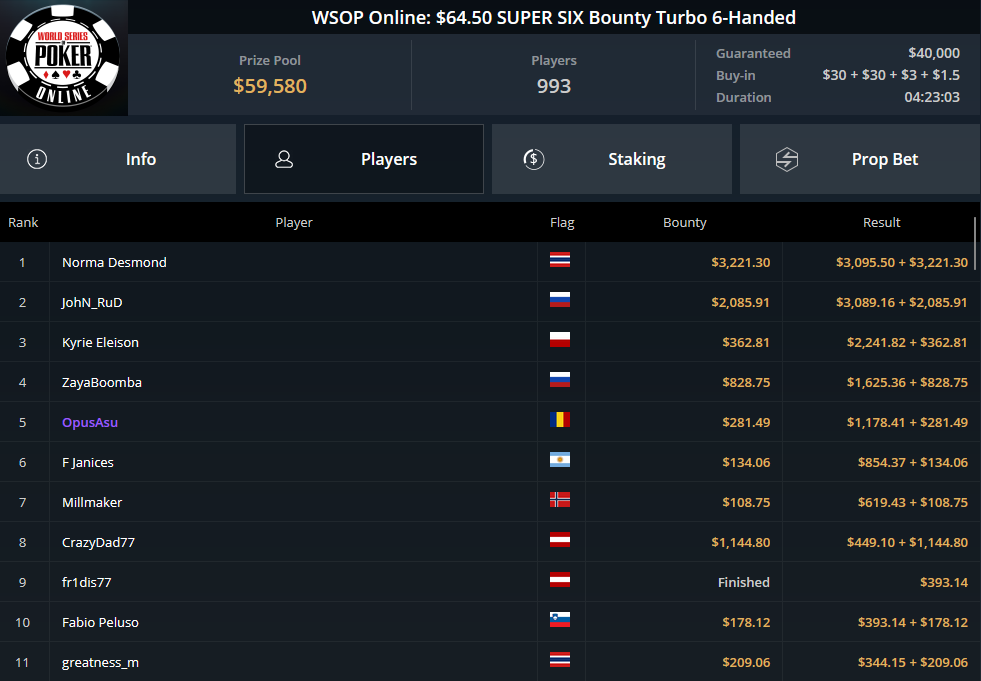
Task: Sort by the Result column header
Action: [882, 222]
